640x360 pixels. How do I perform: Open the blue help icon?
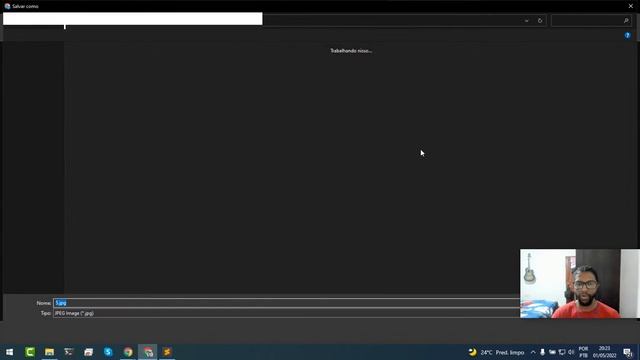[627, 36]
